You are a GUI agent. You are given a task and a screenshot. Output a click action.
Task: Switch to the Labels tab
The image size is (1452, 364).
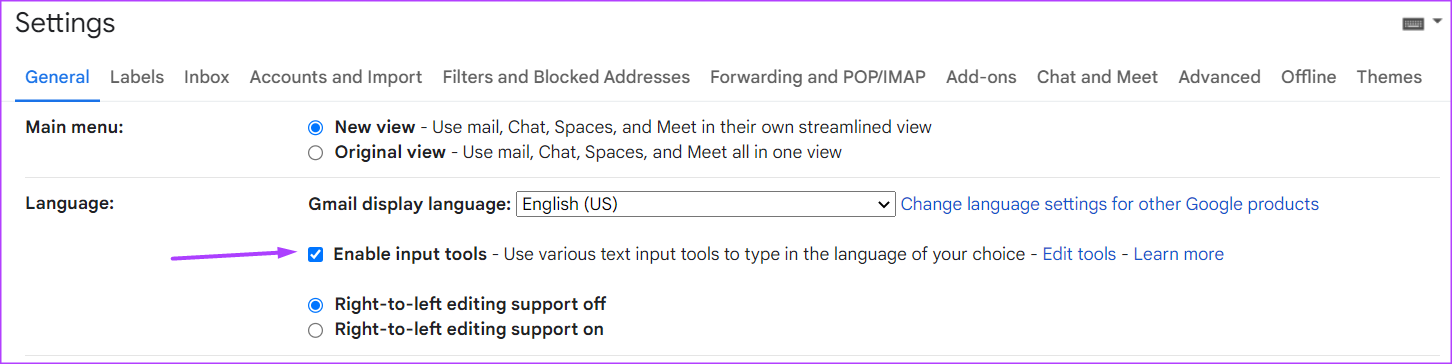pos(137,77)
